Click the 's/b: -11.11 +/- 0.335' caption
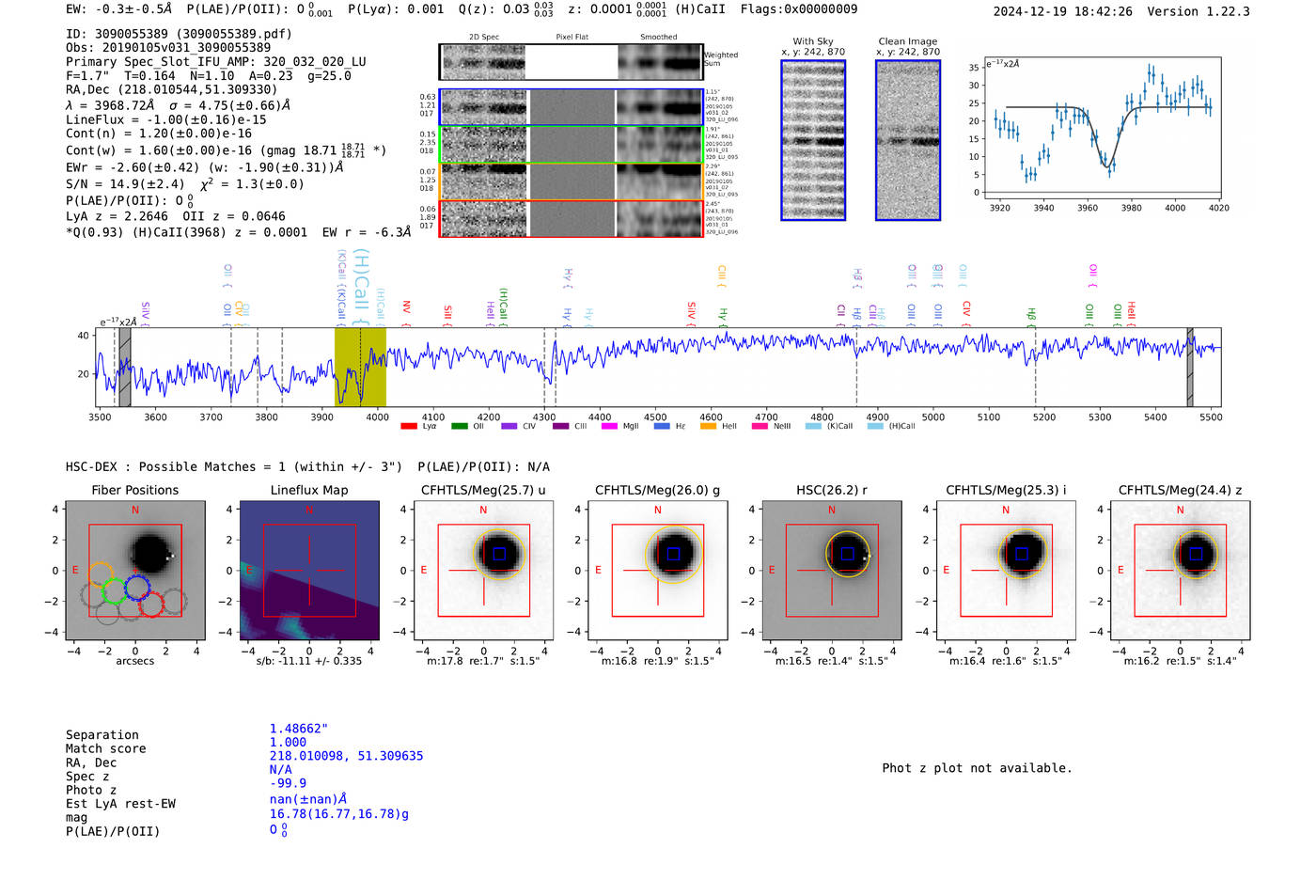 (x=309, y=661)
